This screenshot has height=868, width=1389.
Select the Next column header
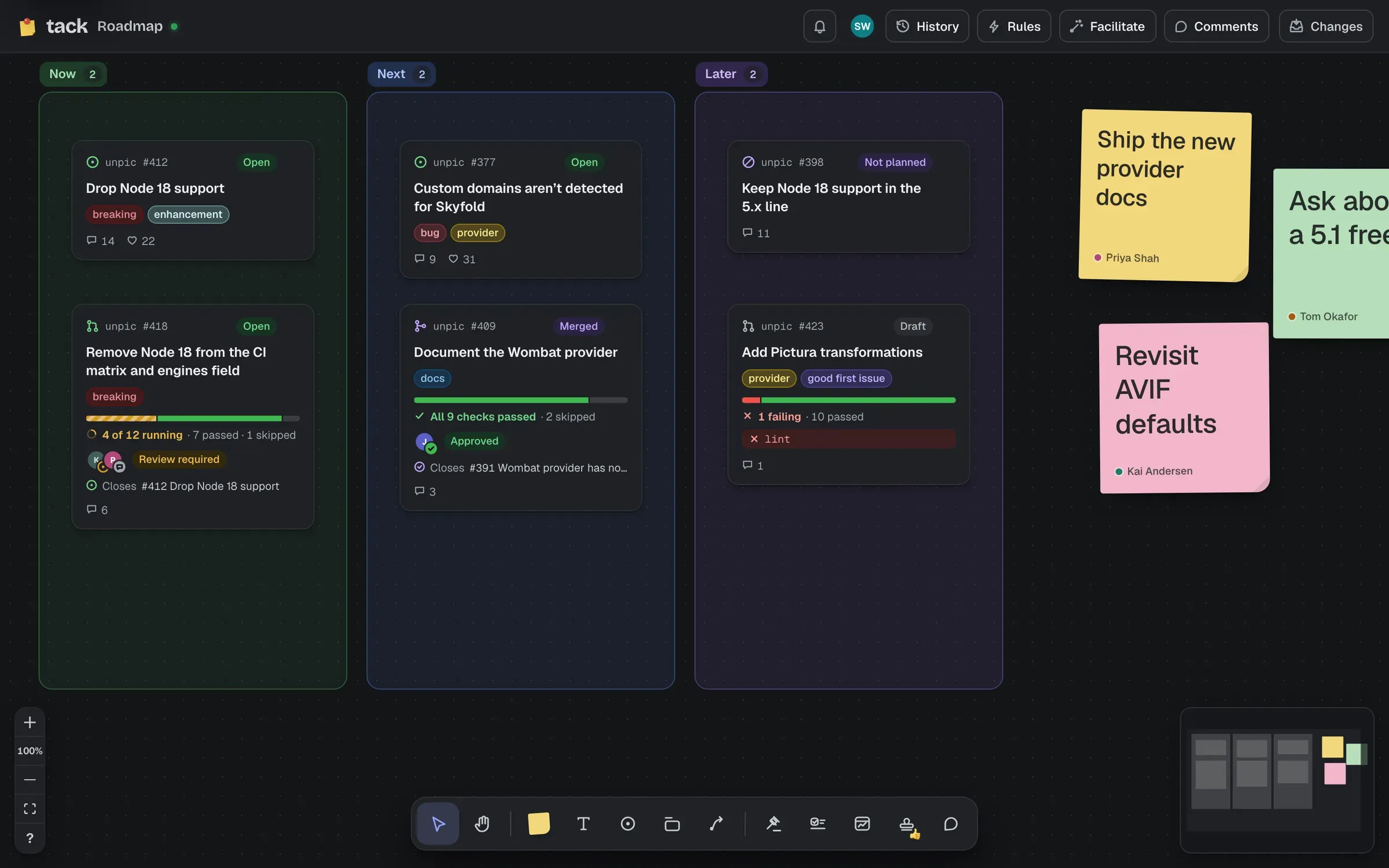401,74
